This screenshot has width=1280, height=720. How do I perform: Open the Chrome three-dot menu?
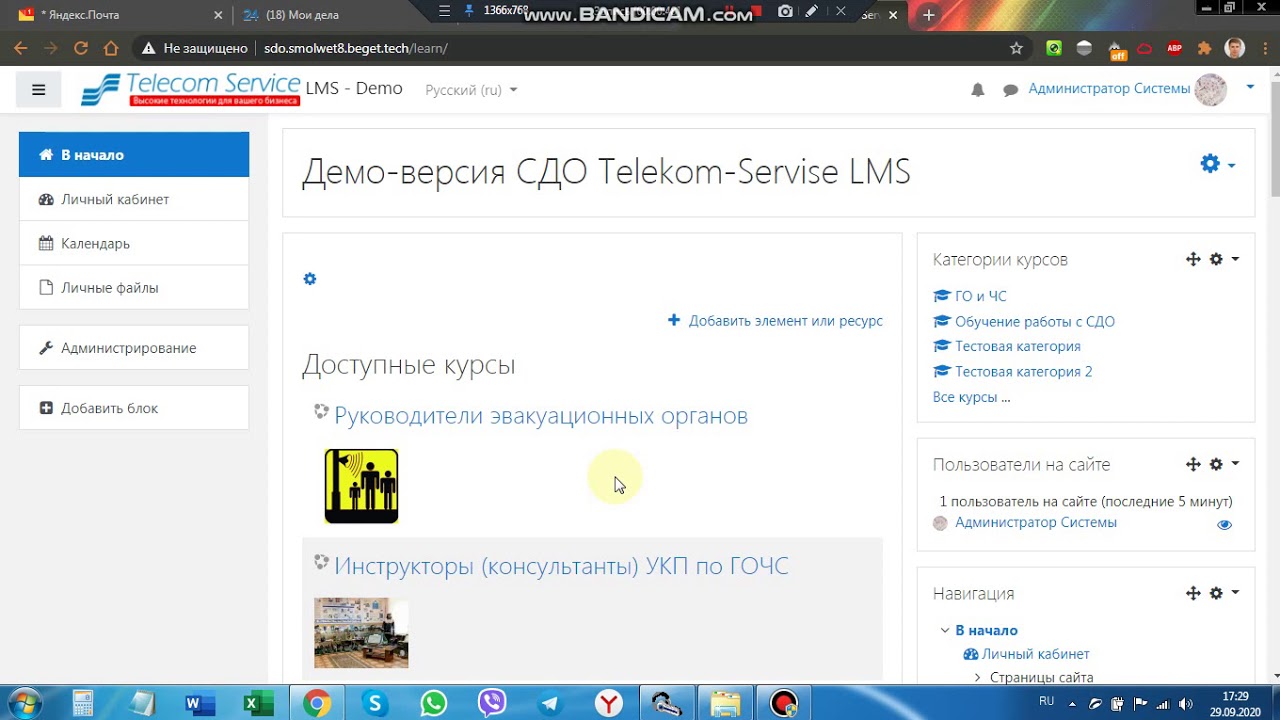tap(1264, 48)
